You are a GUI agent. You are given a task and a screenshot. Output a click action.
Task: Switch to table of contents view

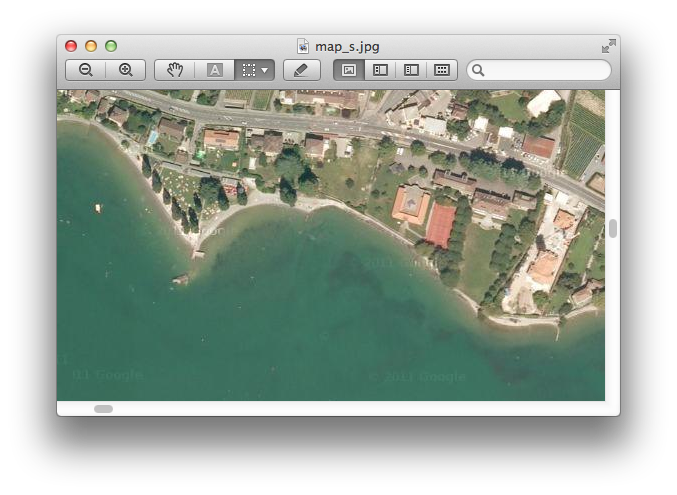click(411, 70)
